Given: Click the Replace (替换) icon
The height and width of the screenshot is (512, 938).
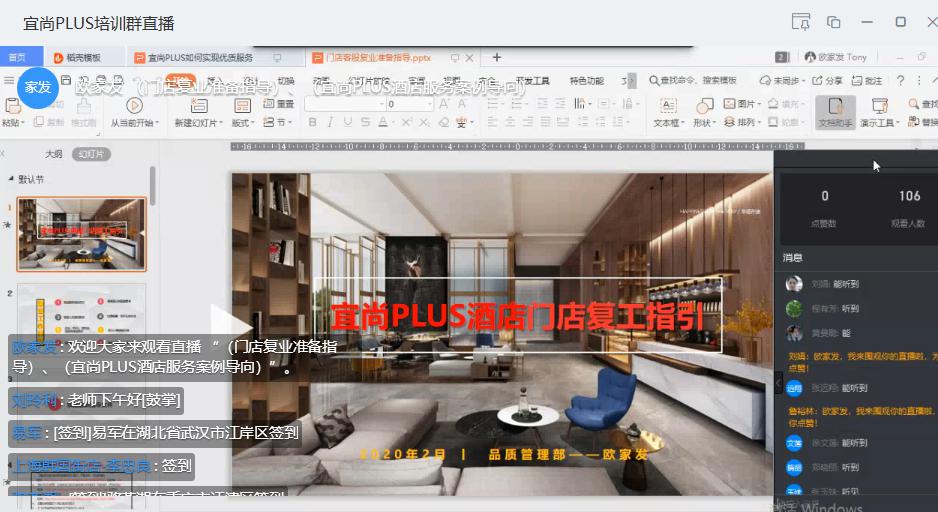Looking at the screenshot, I should click(913, 121).
